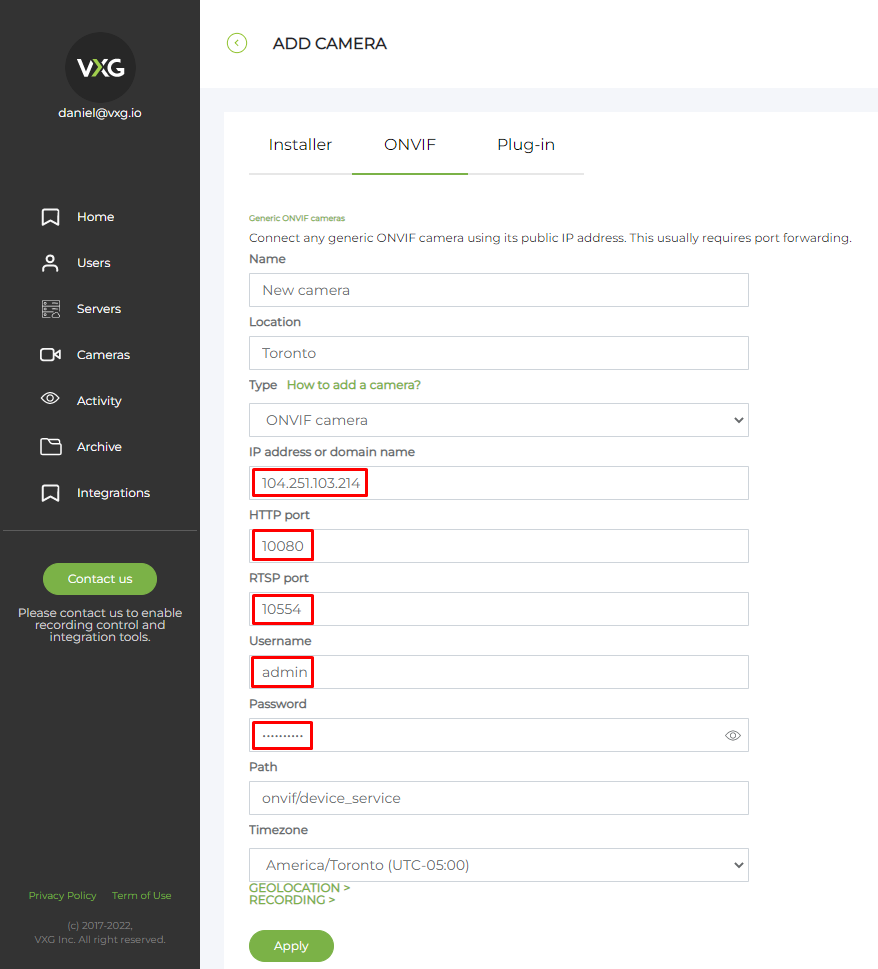
Task: Show the hidden password with the eye toggle
Action: (x=732, y=735)
